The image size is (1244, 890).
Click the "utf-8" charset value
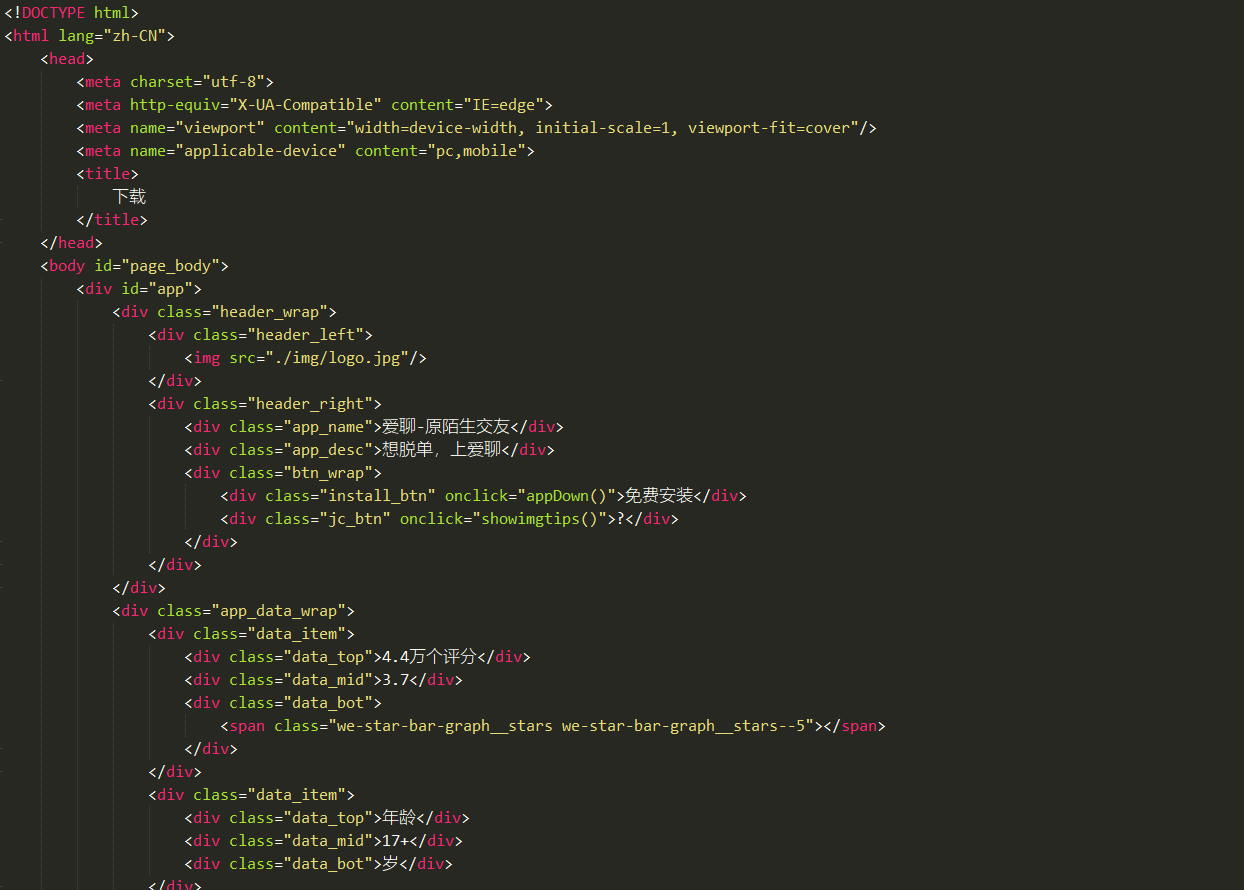point(234,82)
